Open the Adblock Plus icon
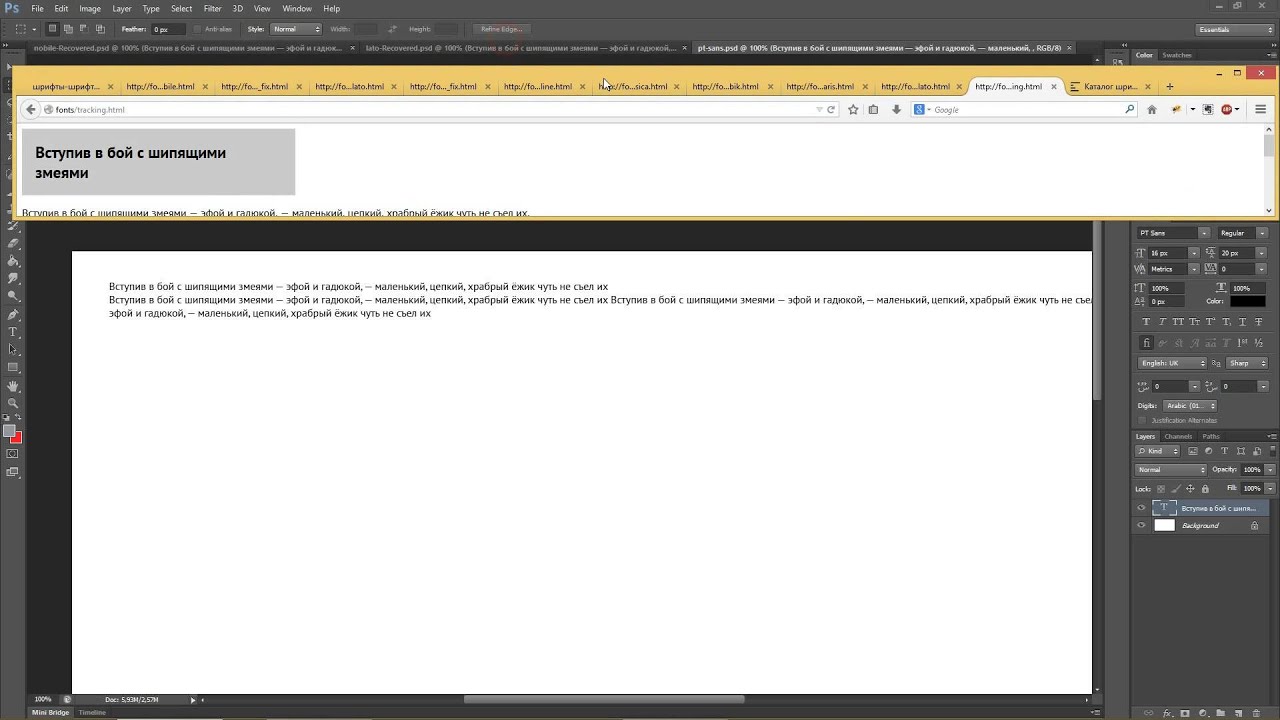This screenshot has width=1280, height=720. [1227, 109]
